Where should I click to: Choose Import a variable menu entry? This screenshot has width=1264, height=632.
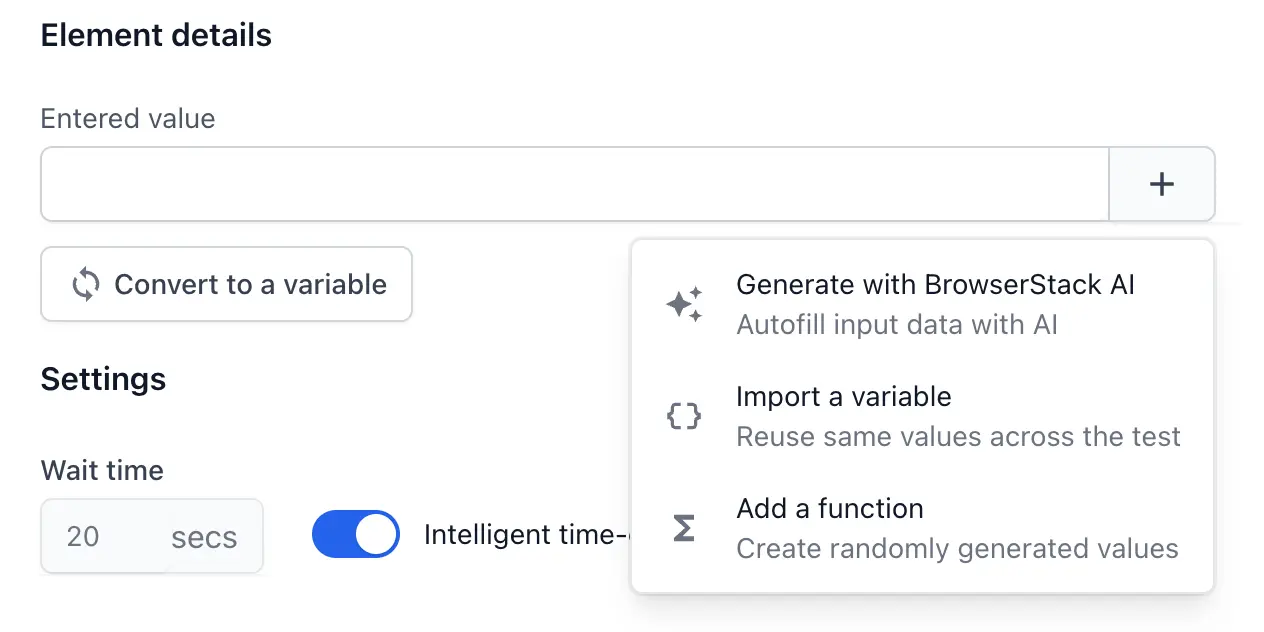[843, 397]
